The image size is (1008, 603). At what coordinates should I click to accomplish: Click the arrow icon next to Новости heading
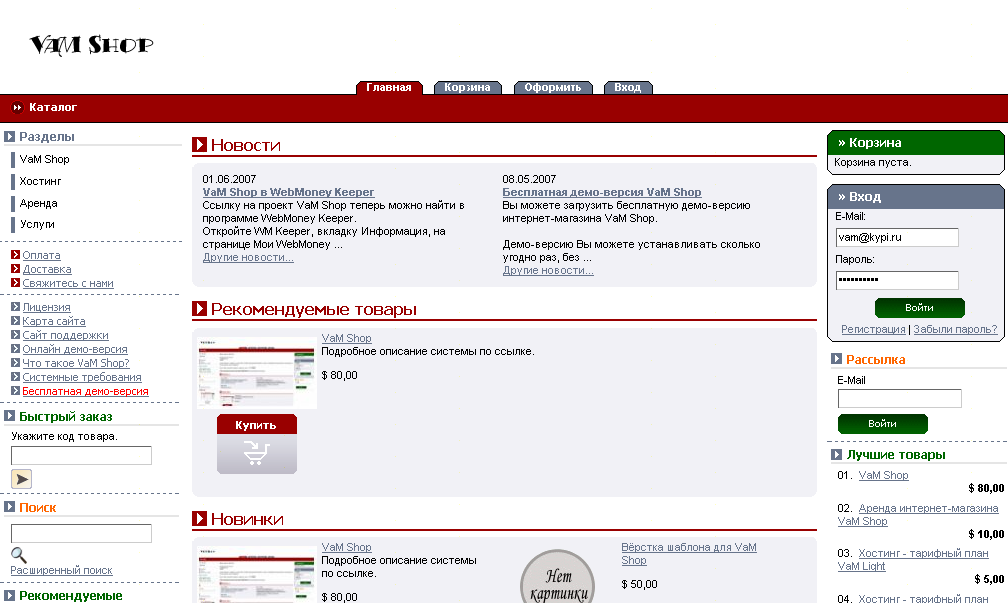coord(199,145)
